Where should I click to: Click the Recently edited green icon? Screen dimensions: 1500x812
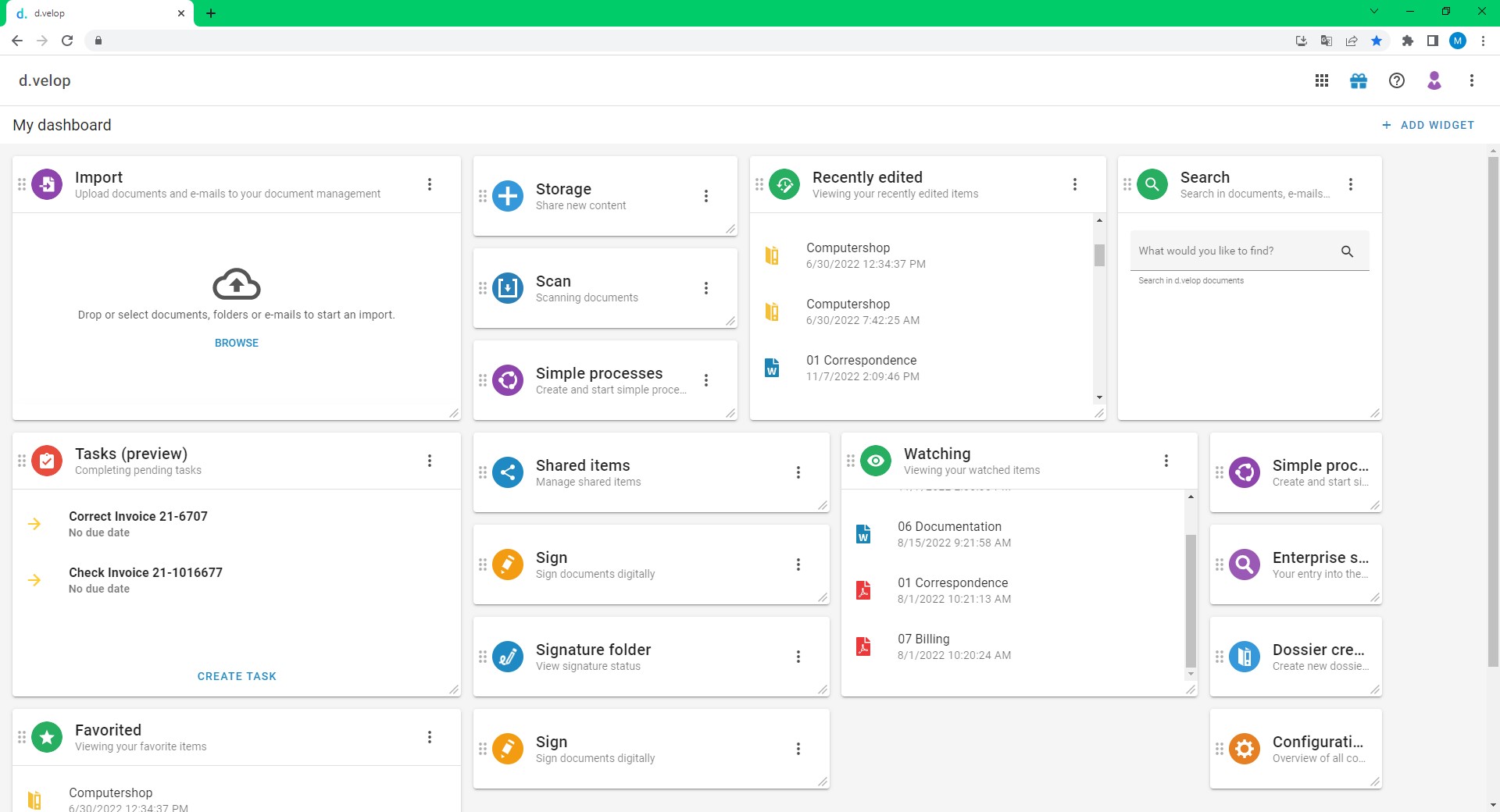[x=784, y=185]
